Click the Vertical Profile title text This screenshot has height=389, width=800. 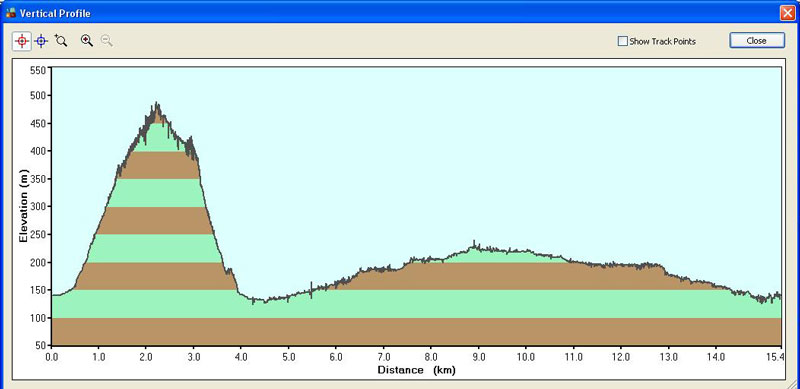click(x=55, y=13)
